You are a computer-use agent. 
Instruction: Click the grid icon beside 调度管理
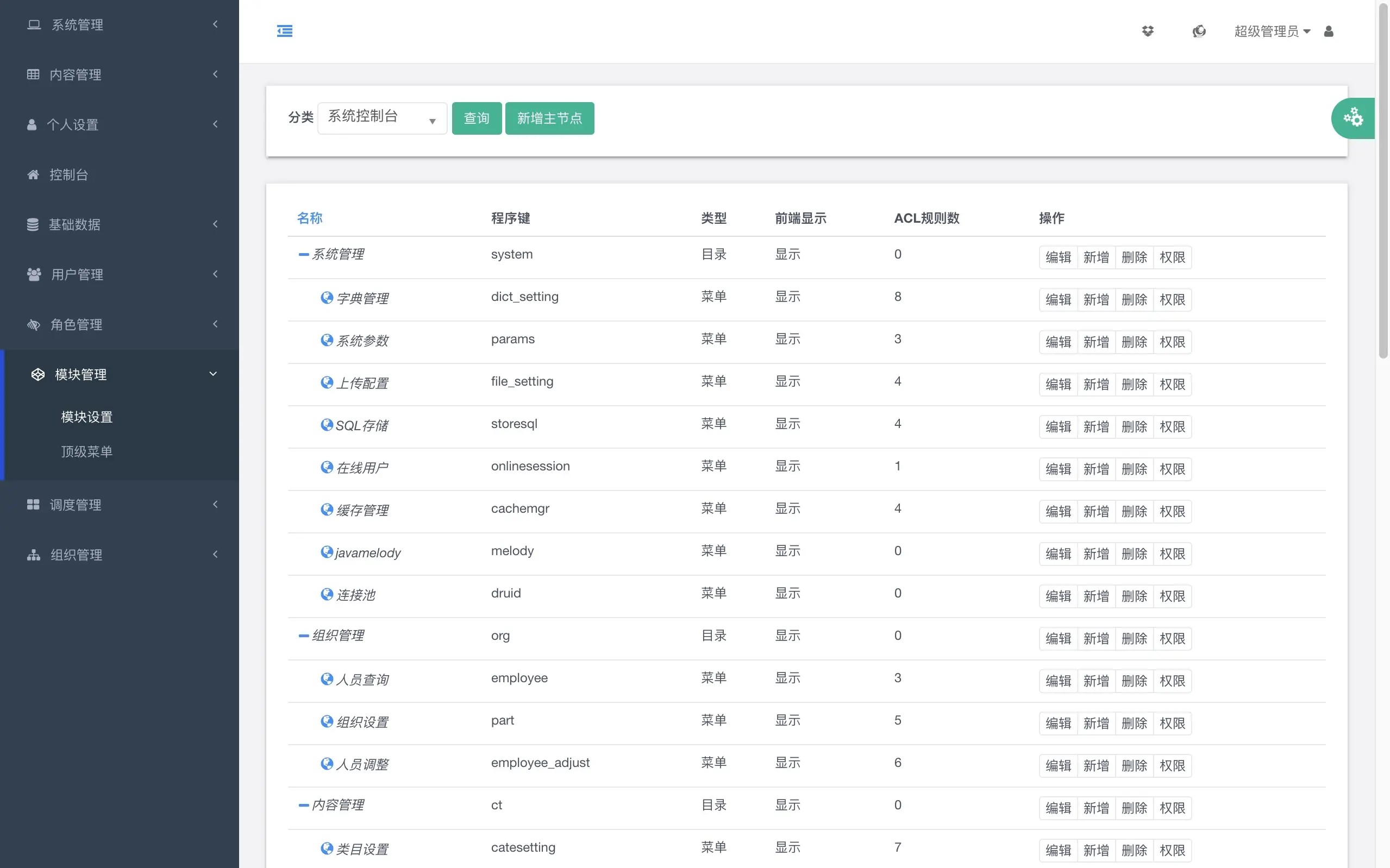pos(33,505)
